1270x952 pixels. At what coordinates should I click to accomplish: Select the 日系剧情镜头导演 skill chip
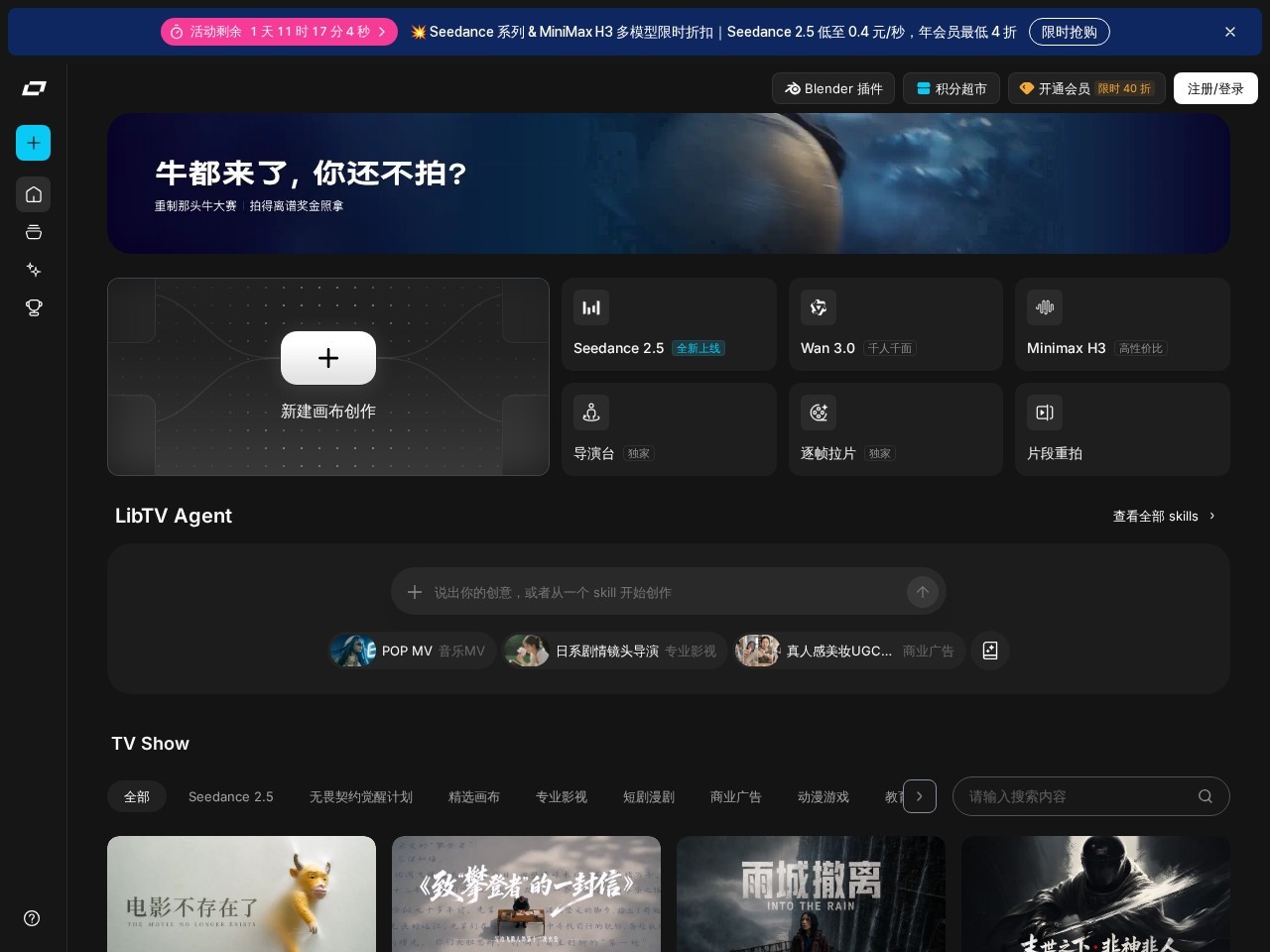[614, 651]
